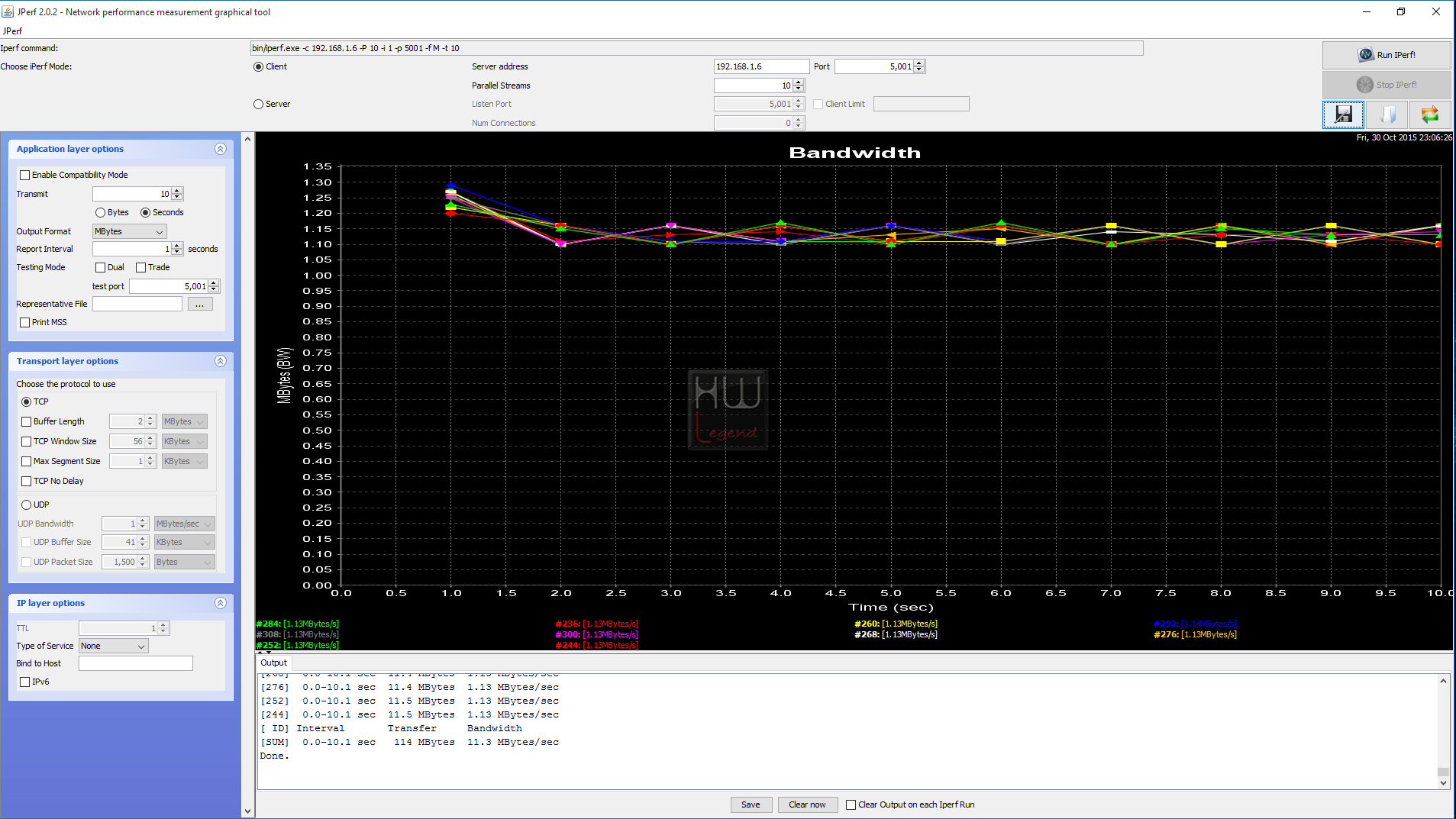
Task: Click the #260 yellow stream legend entry
Action: (x=896, y=624)
